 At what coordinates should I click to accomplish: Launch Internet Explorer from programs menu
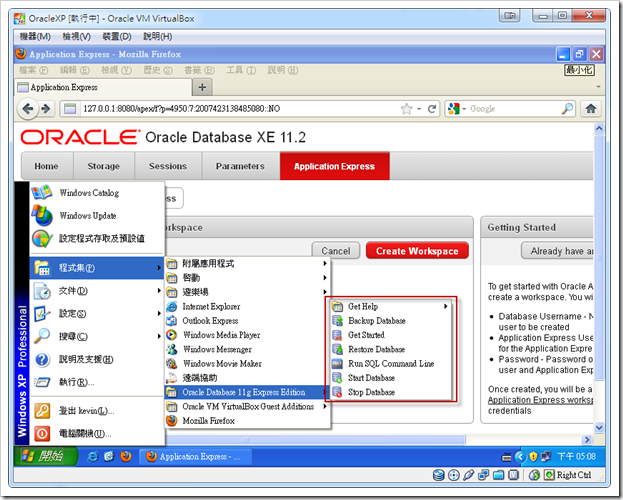pos(247,306)
